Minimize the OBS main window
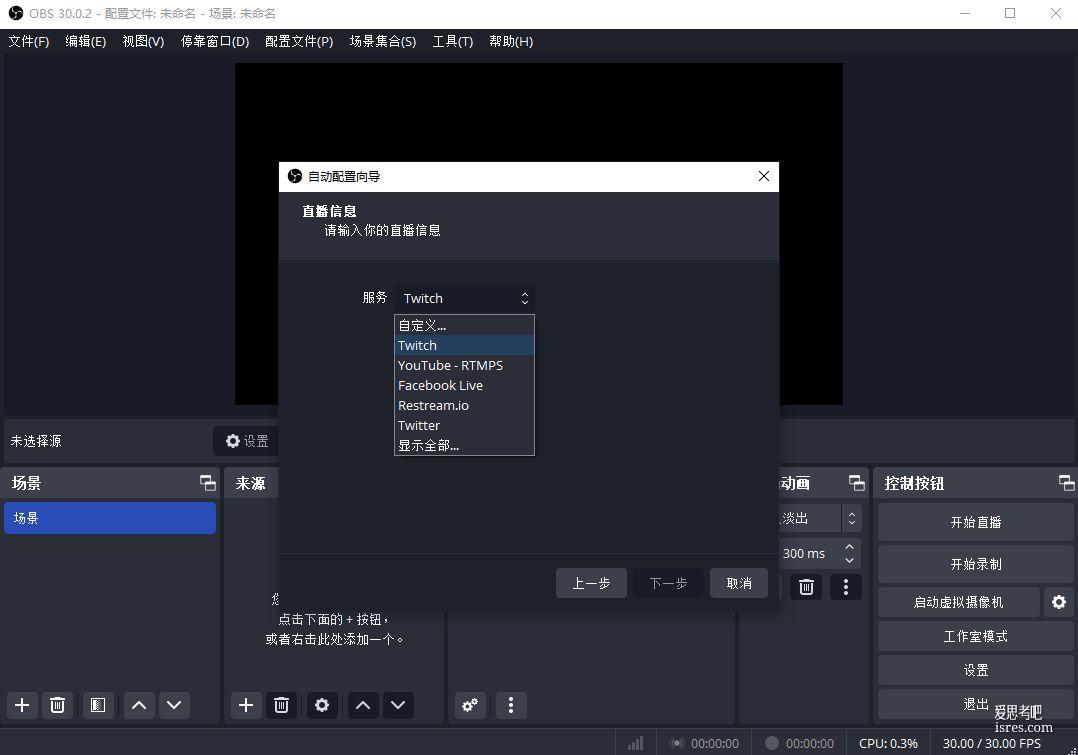 (965, 13)
